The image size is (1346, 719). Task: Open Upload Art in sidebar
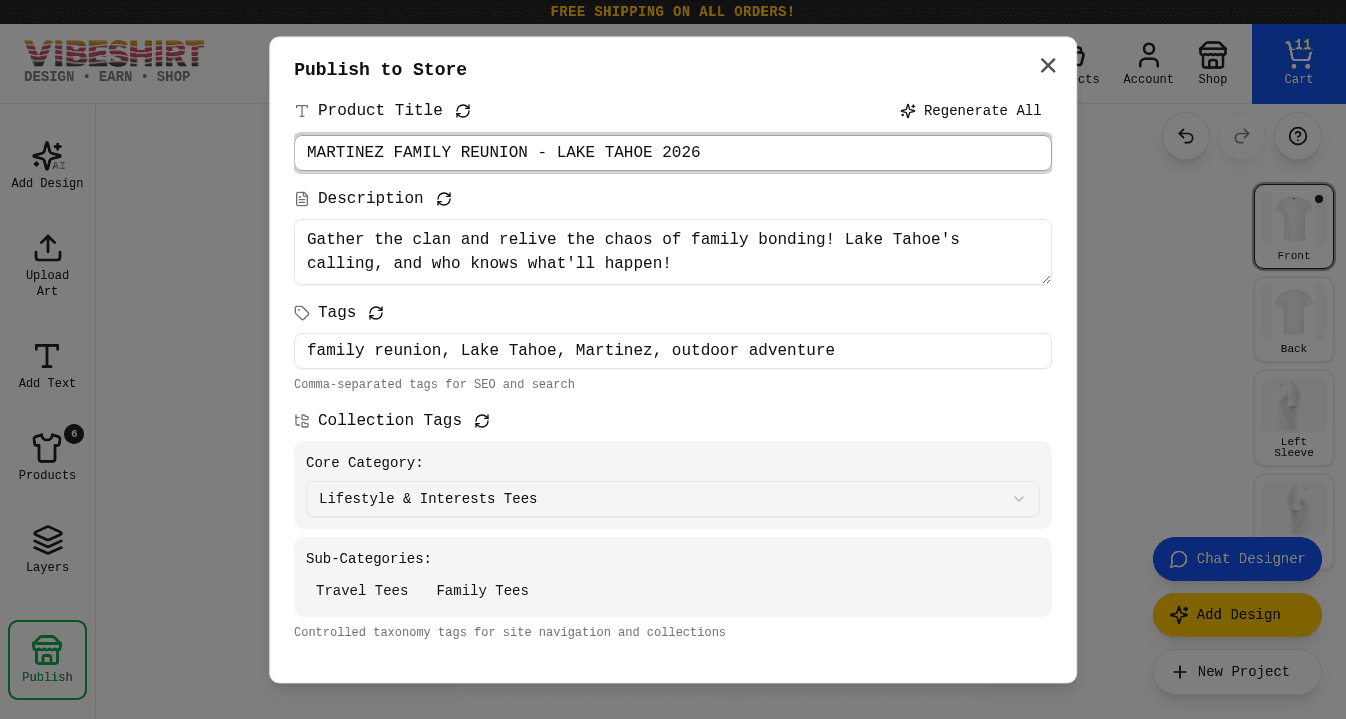point(47,265)
